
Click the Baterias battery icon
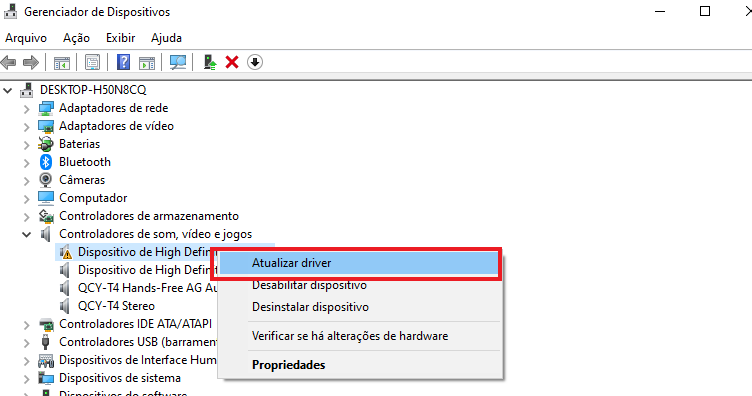[46, 144]
